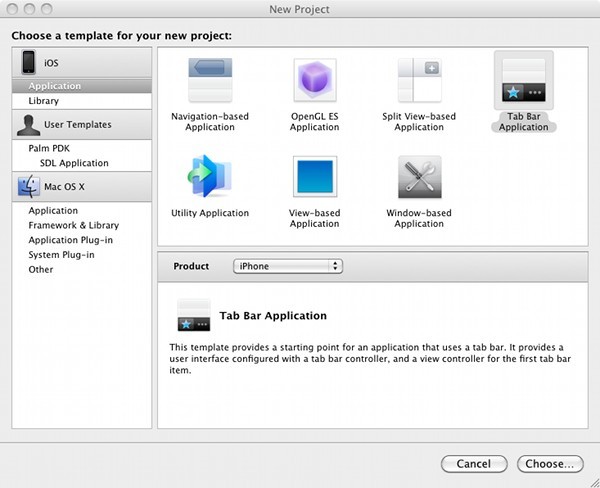600x488 pixels.
Task: Click the Mac OS X Finder icon
Action: click(29, 186)
